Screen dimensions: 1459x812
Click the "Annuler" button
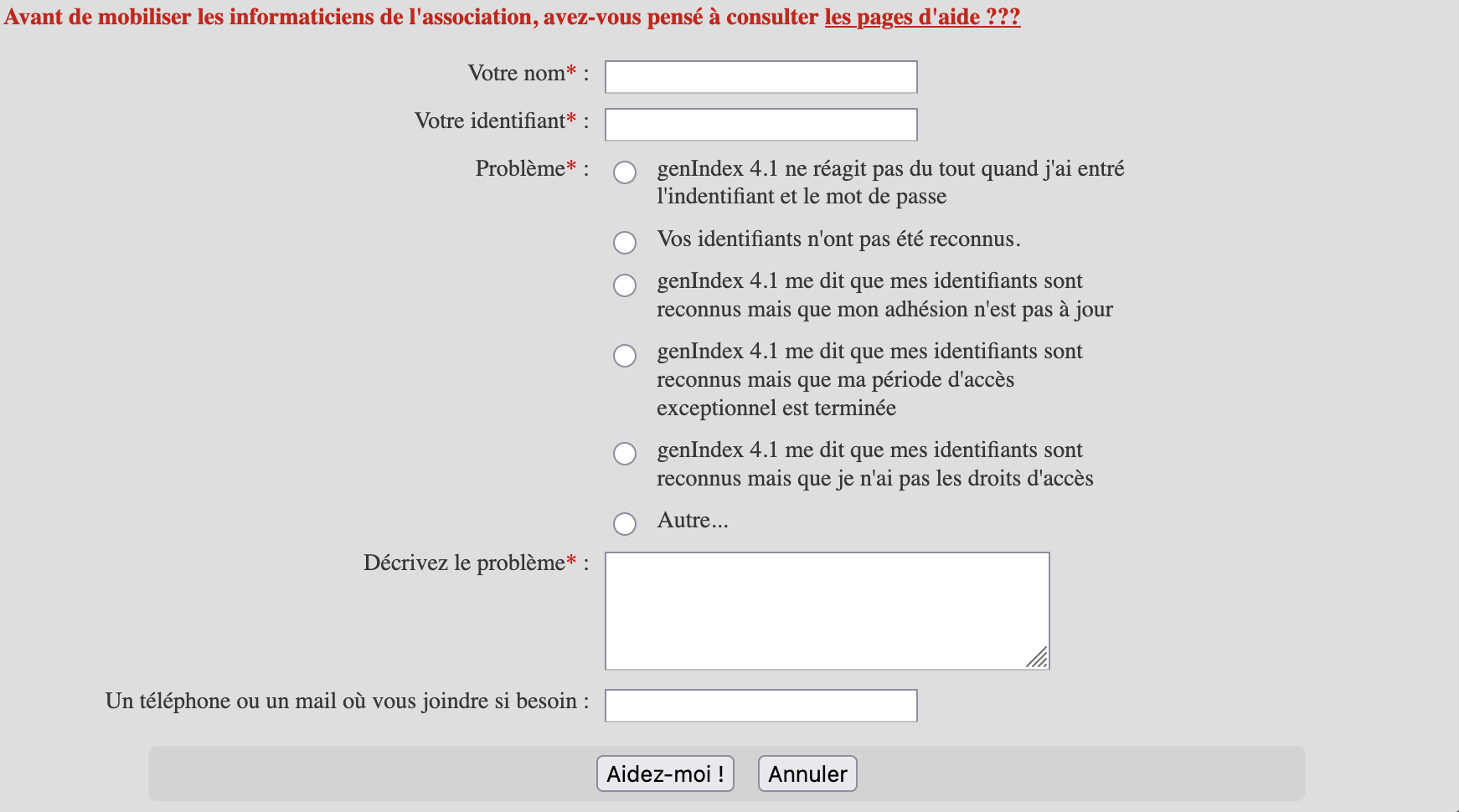(x=807, y=773)
